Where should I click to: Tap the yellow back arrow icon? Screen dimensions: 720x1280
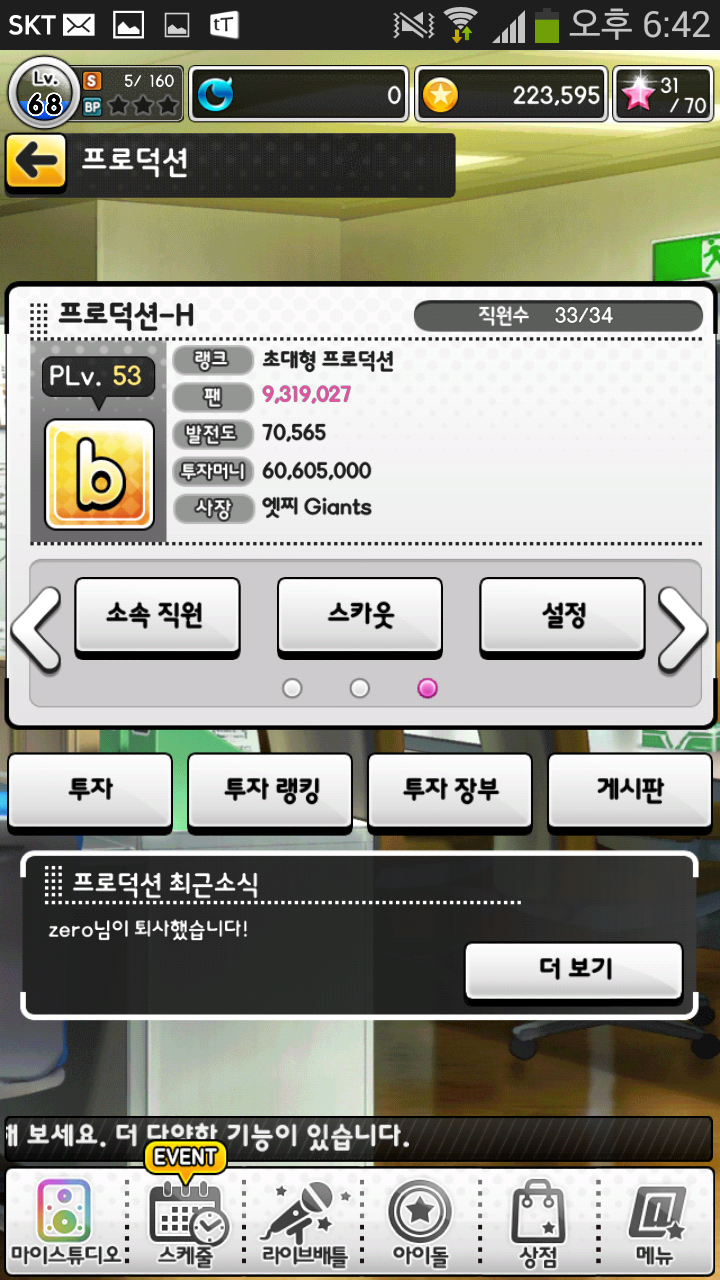[36, 163]
